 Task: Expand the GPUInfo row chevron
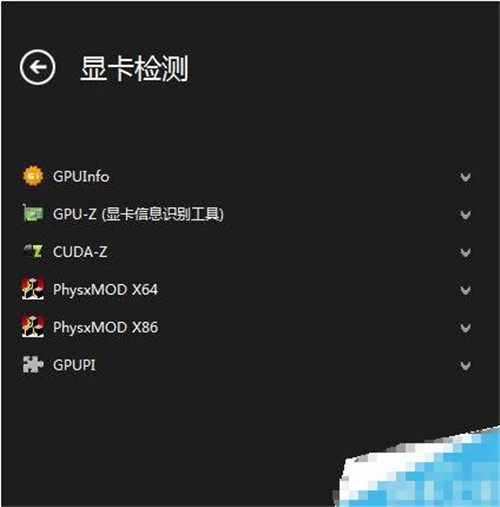tap(465, 177)
